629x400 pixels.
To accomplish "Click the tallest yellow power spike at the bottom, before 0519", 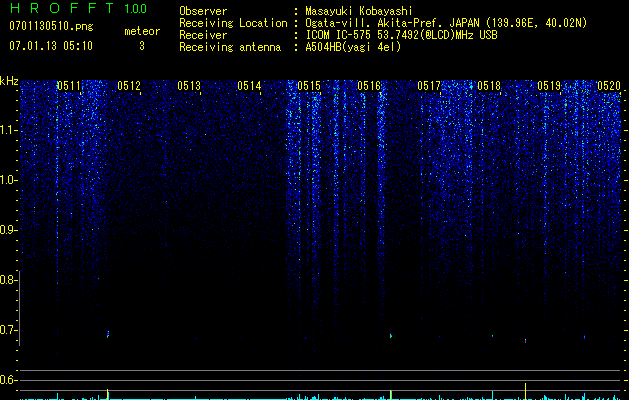I will coord(525,391).
